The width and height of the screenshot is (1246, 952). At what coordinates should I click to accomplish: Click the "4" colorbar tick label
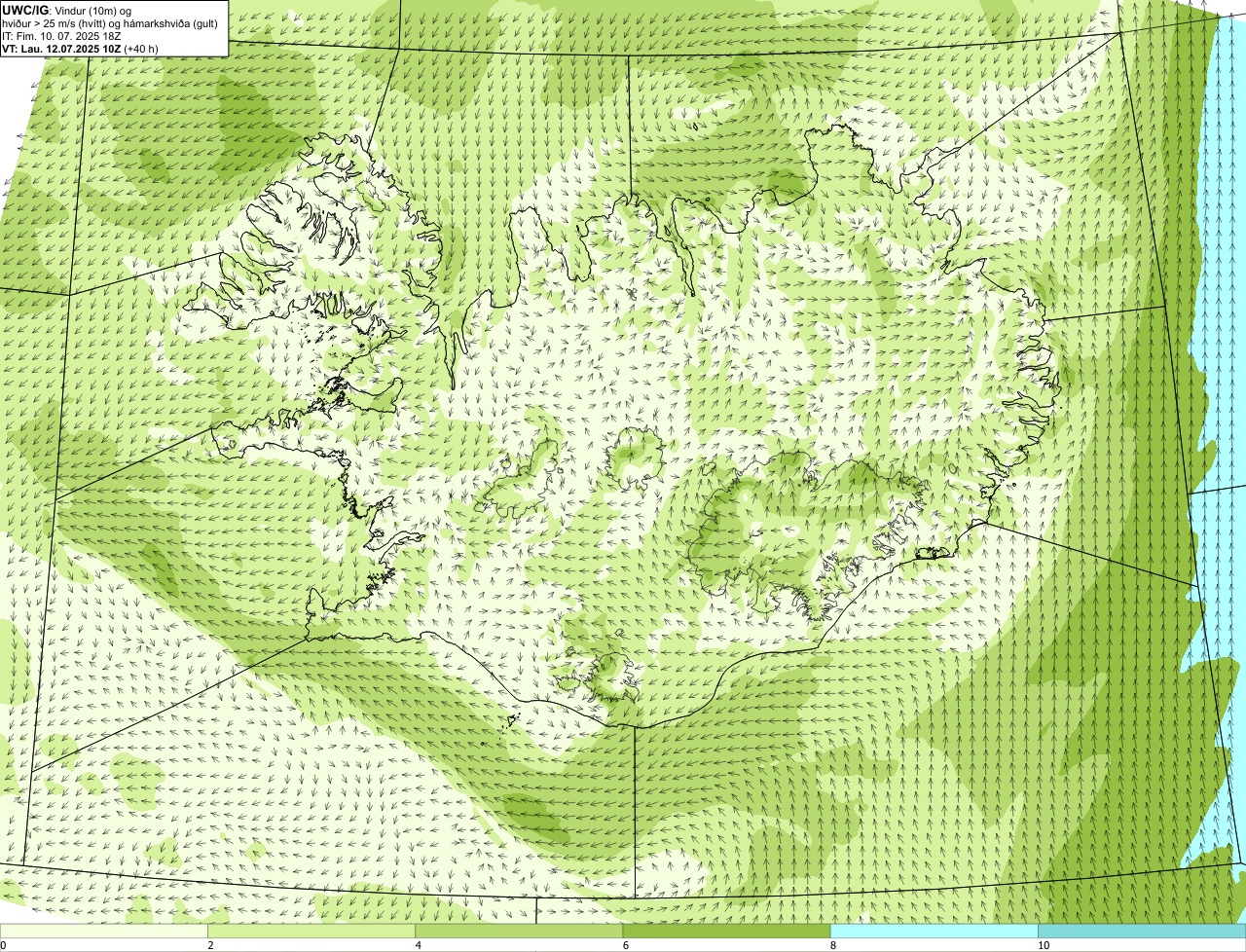pos(418,945)
